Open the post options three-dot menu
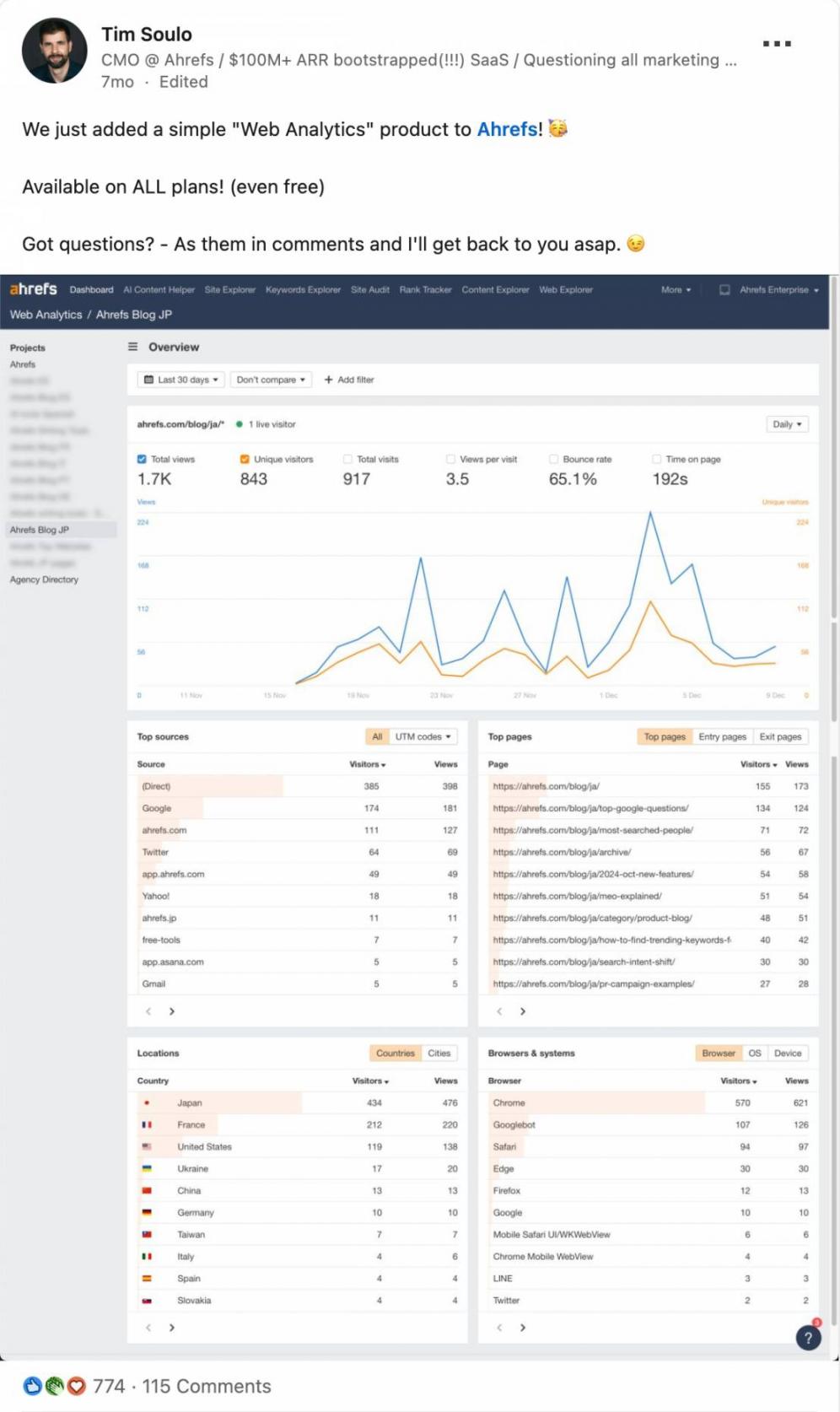Screen dimensions: 840x1412 pyautogui.click(x=777, y=43)
